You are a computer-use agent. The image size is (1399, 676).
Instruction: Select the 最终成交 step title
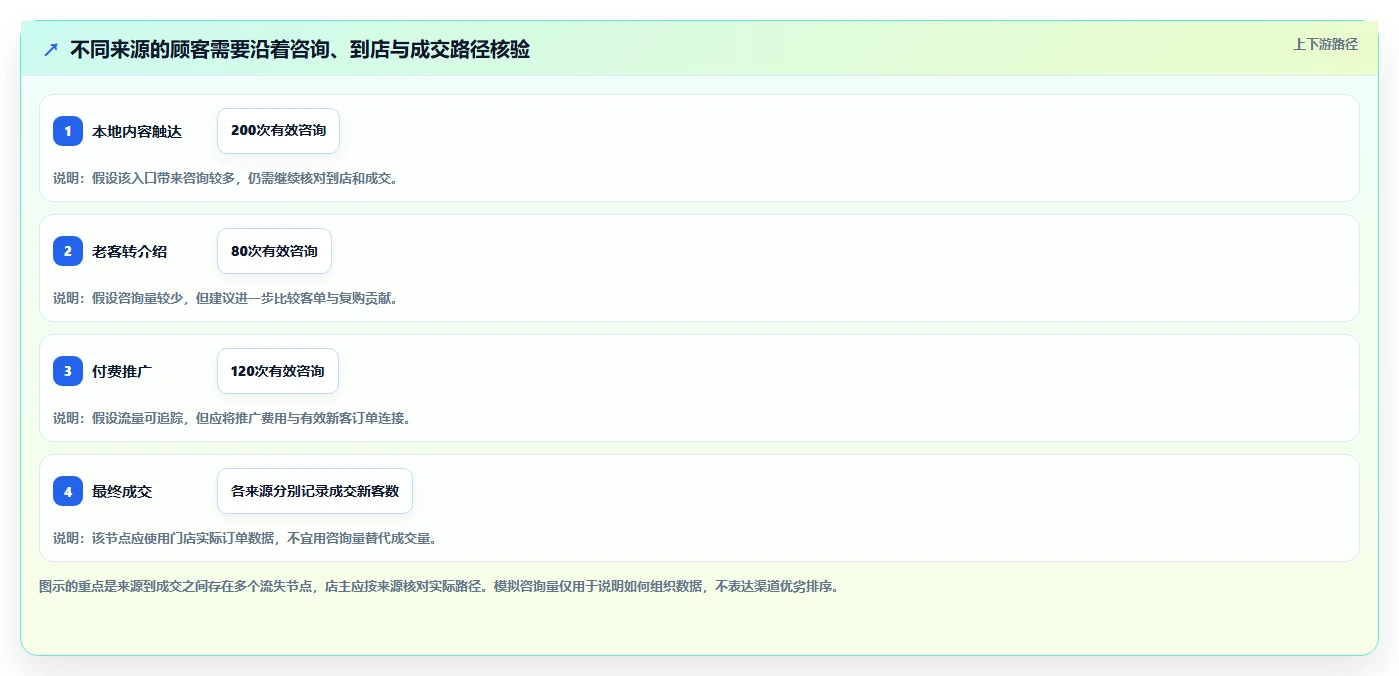(122, 491)
